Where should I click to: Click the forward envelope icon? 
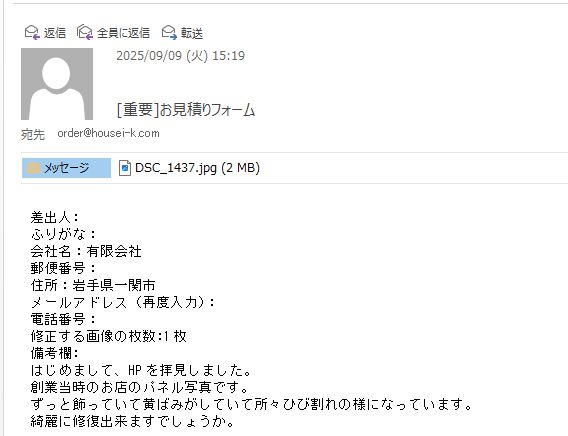(169, 33)
